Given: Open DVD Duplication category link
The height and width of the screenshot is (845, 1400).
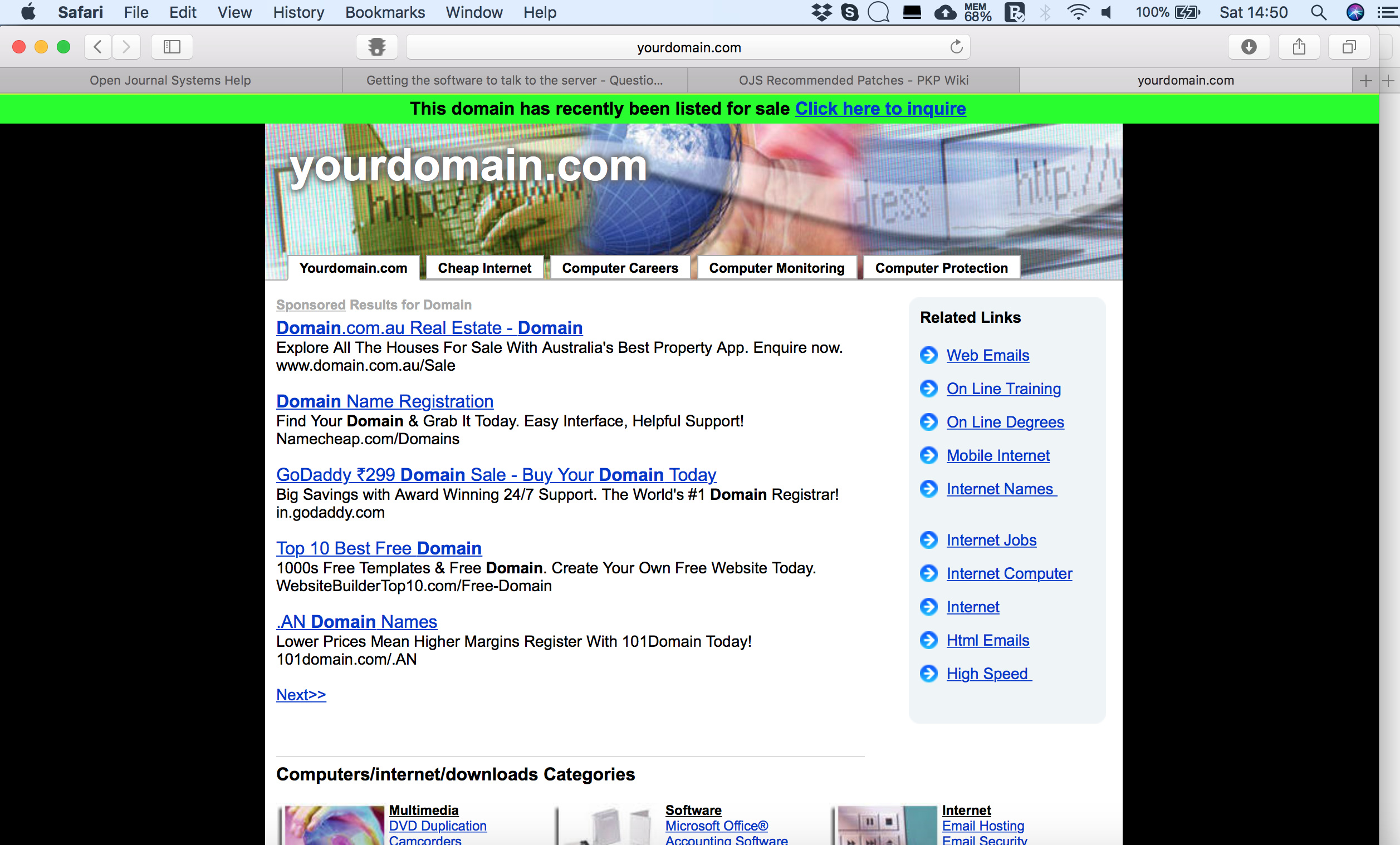Looking at the screenshot, I should [x=438, y=826].
